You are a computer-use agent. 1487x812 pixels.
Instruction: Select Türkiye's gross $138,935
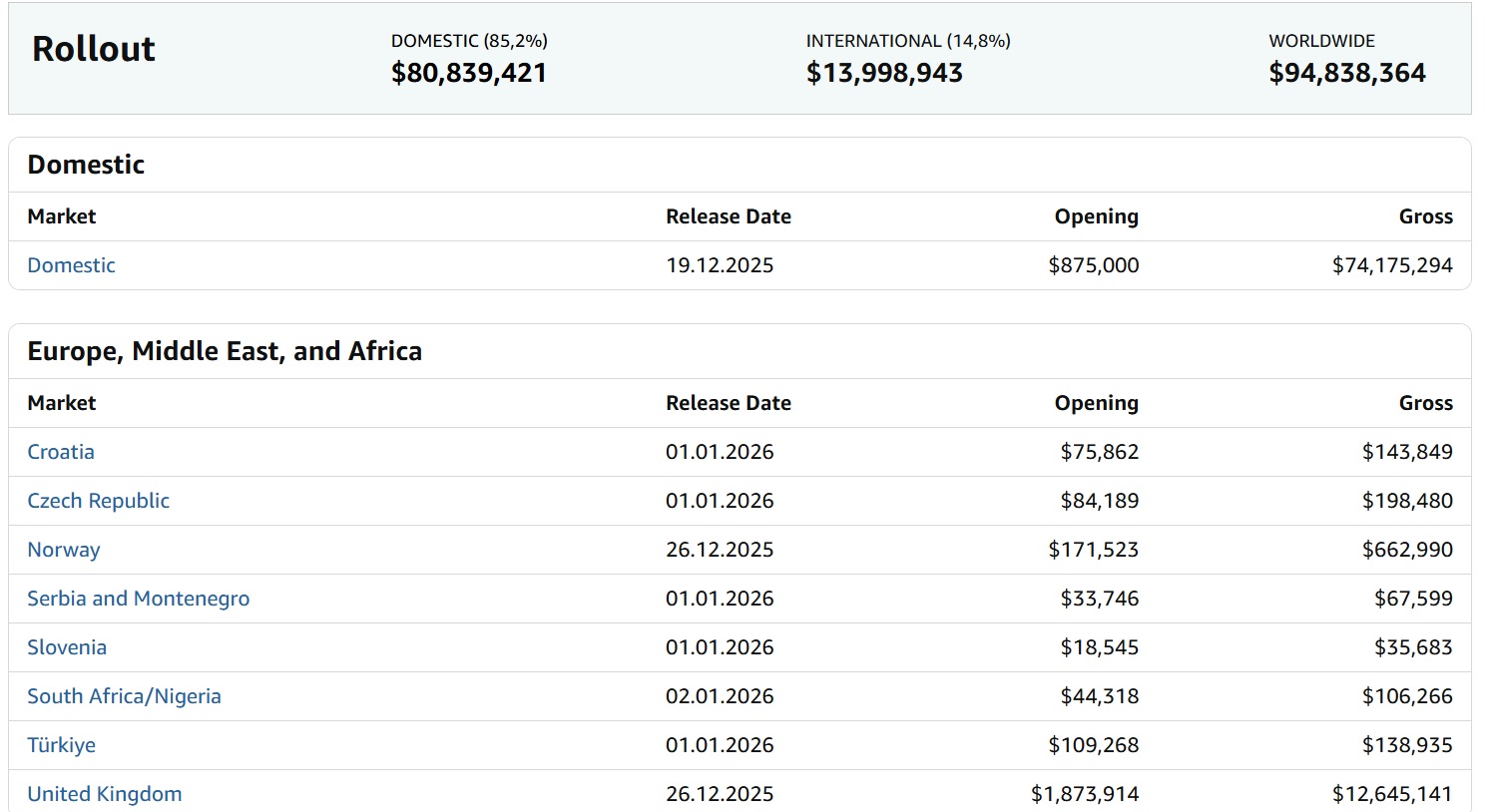pyautogui.click(x=1407, y=745)
